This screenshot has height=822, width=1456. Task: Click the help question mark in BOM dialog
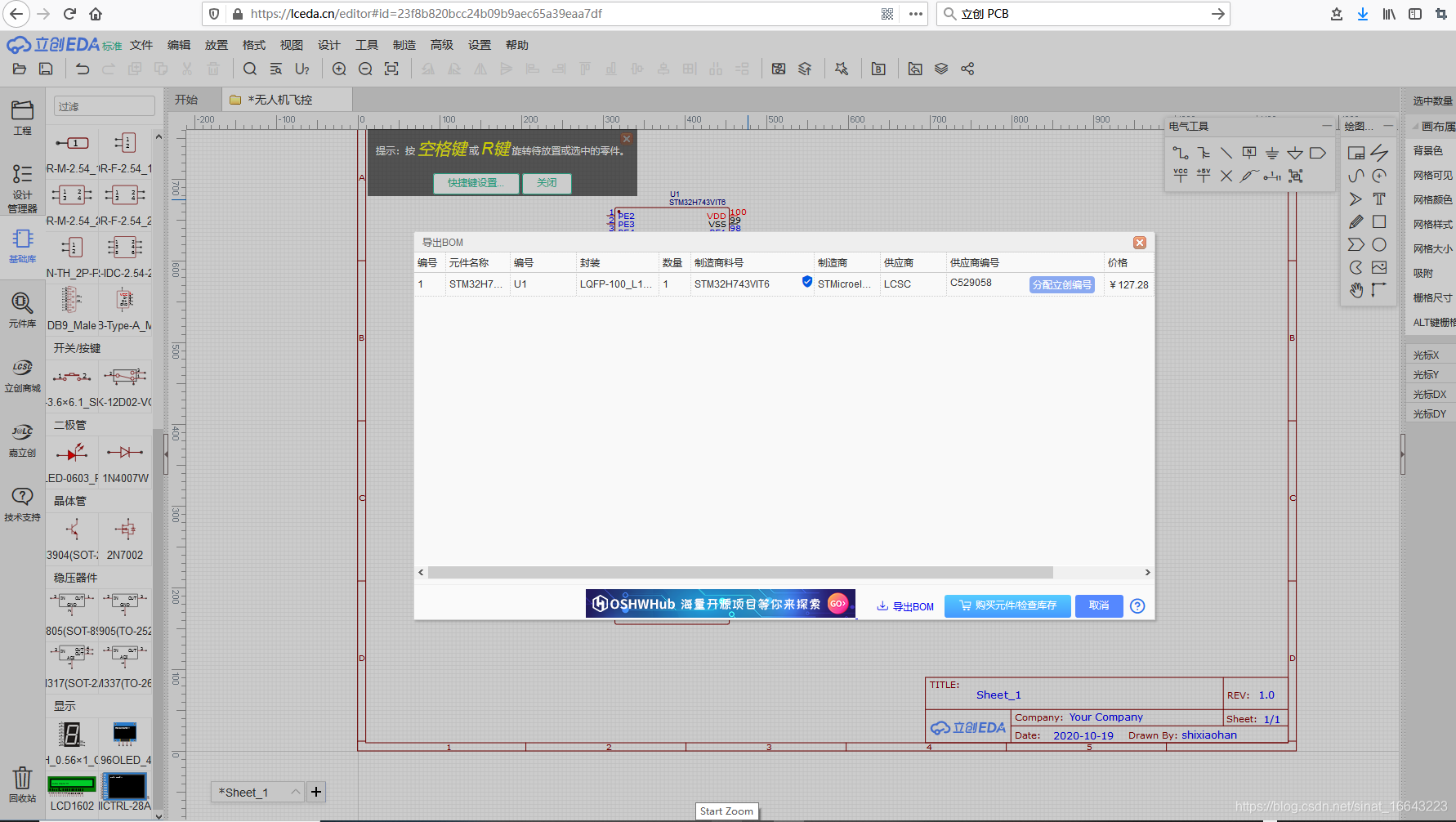(x=1137, y=605)
